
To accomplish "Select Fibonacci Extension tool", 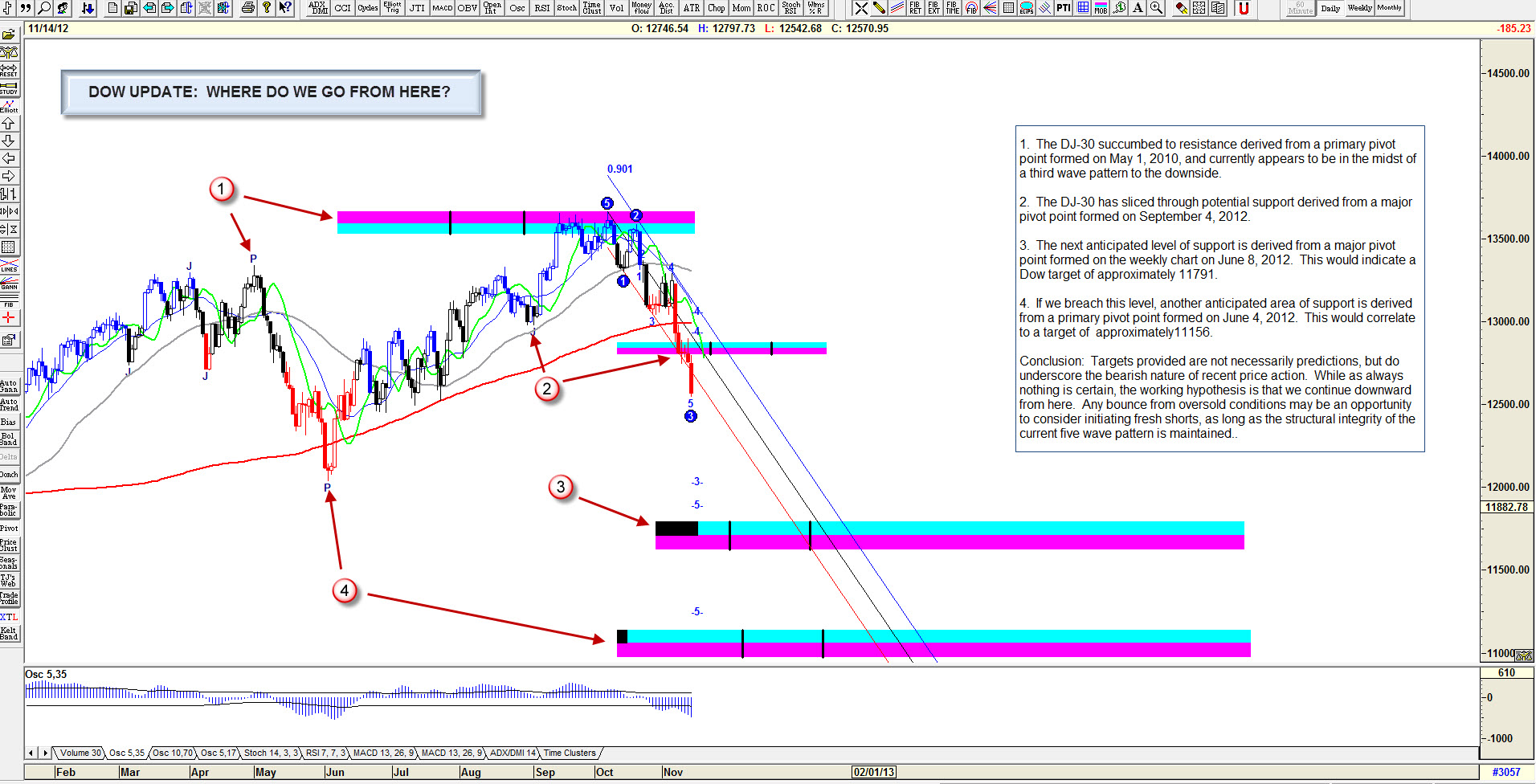I will click(x=933, y=8).
